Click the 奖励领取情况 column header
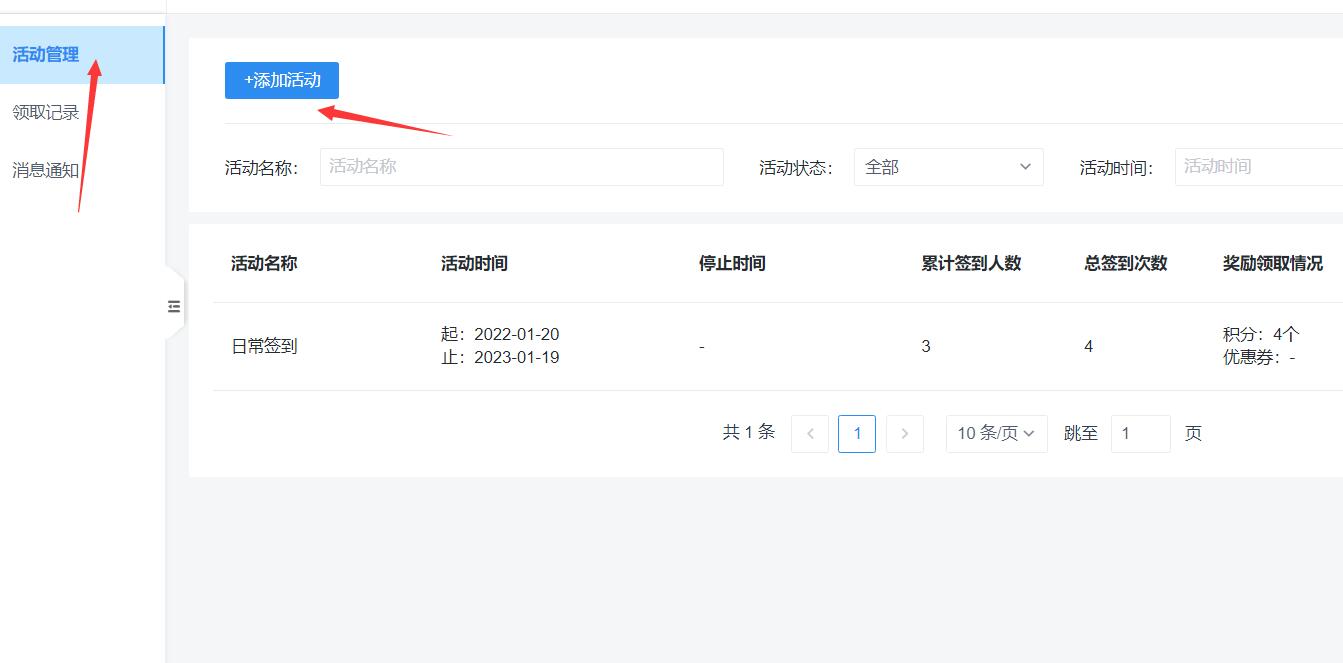Image resolution: width=1343 pixels, height=663 pixels. coord(1272,264)
